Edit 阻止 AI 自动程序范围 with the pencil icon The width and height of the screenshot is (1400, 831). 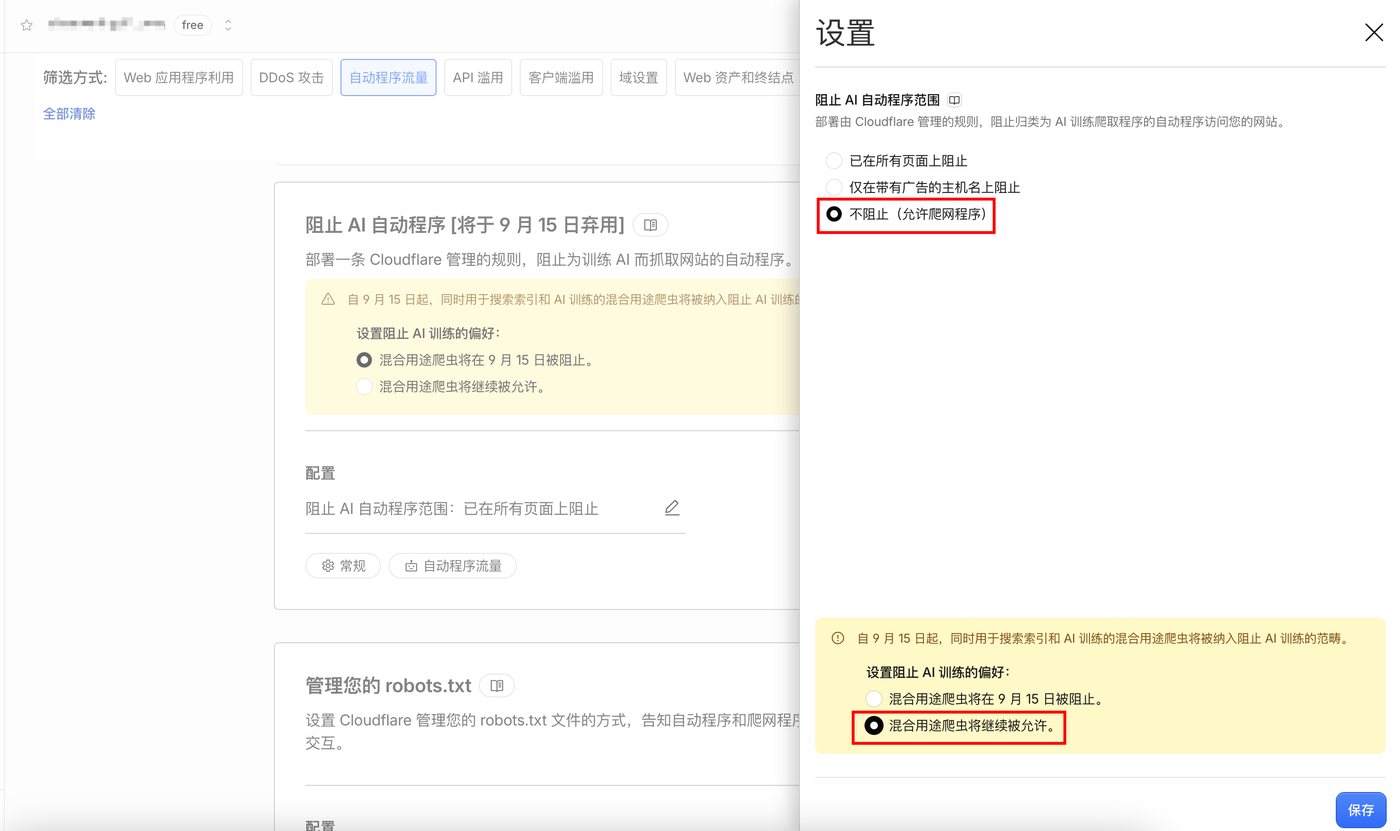tap(672, 508)
